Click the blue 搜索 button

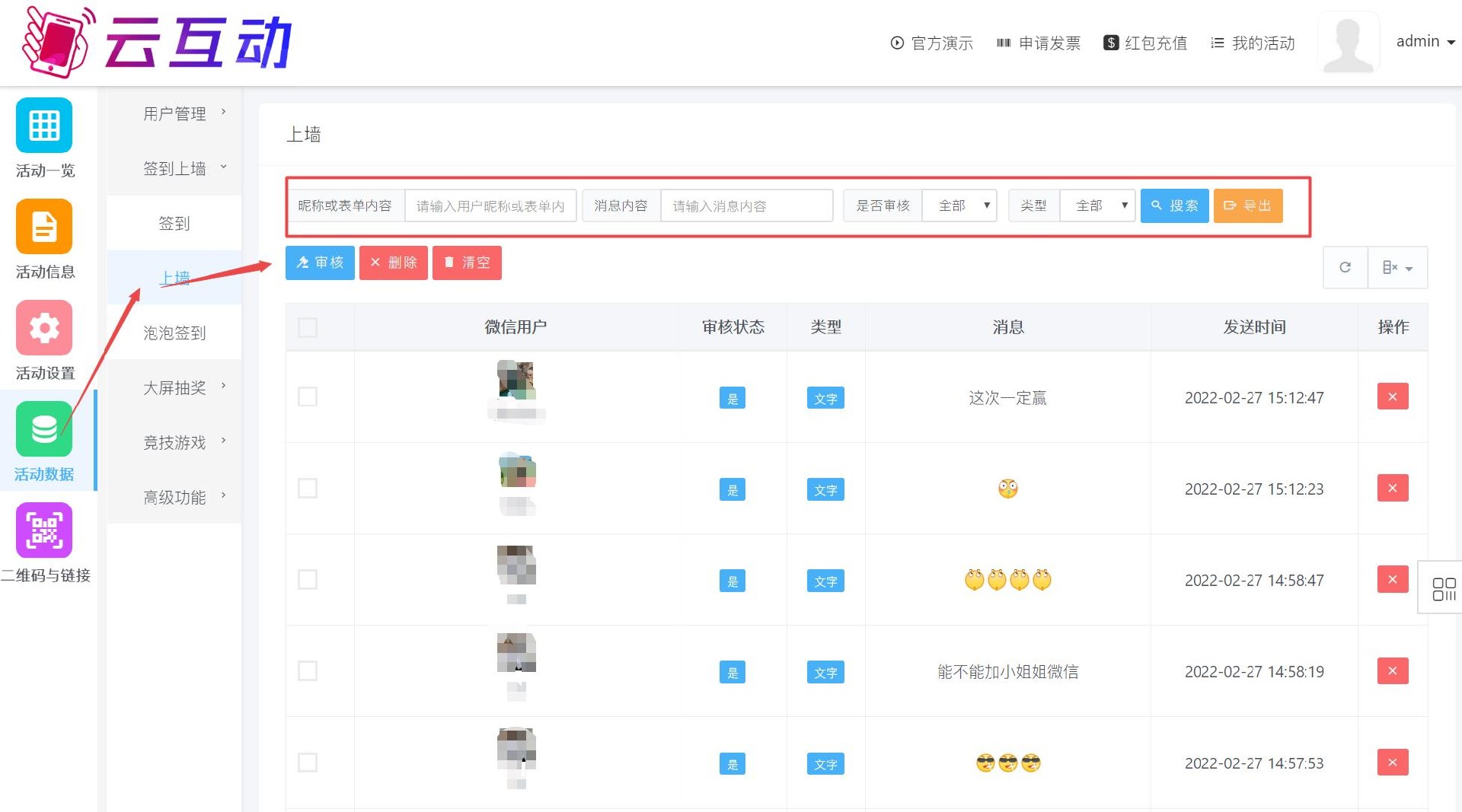1174,205
